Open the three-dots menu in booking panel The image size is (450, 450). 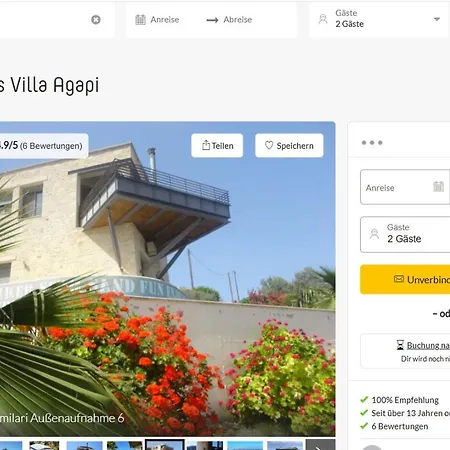point(372,143)
